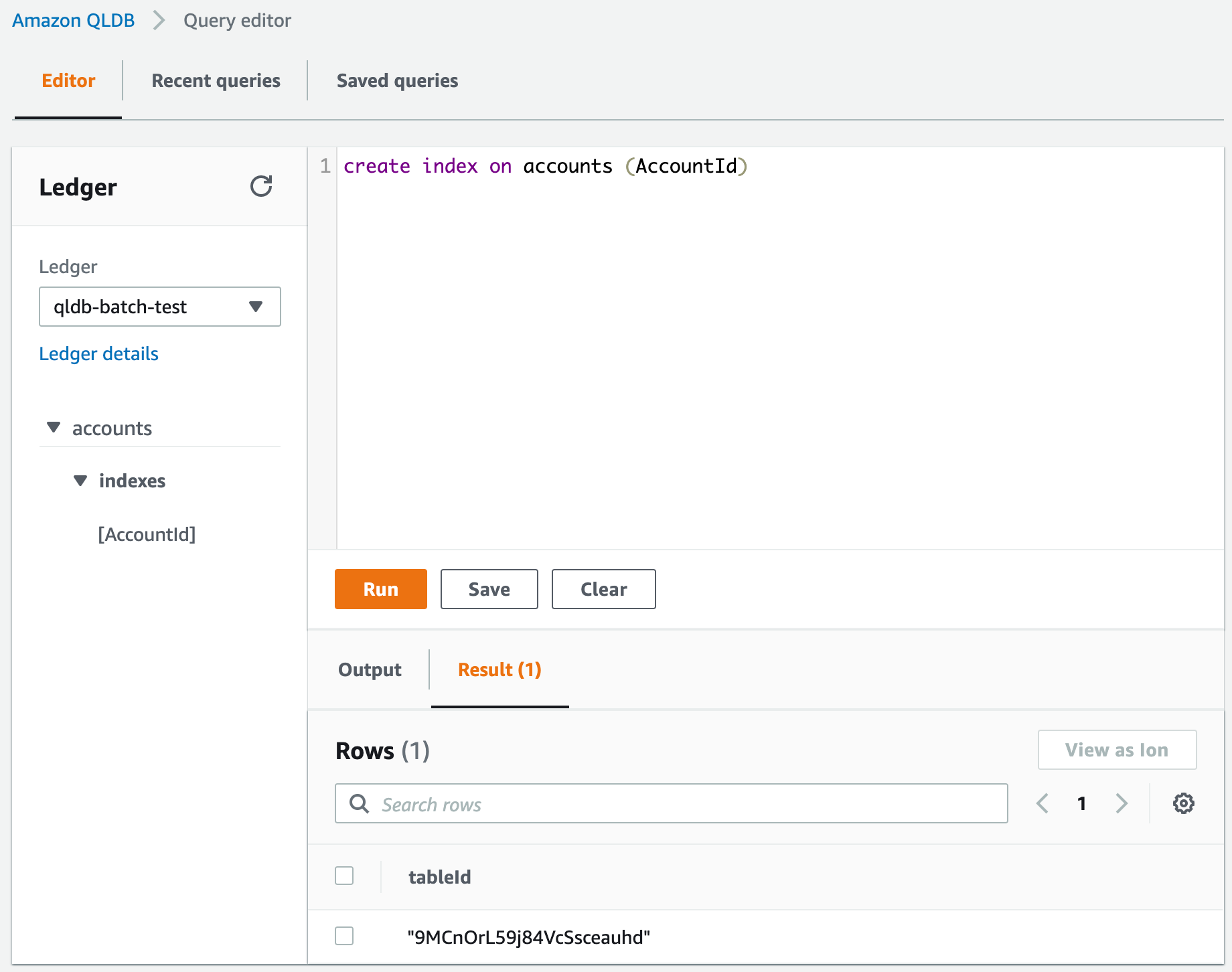Open table preferences gear icon

pyautogui.click(x=1183, y=803)
